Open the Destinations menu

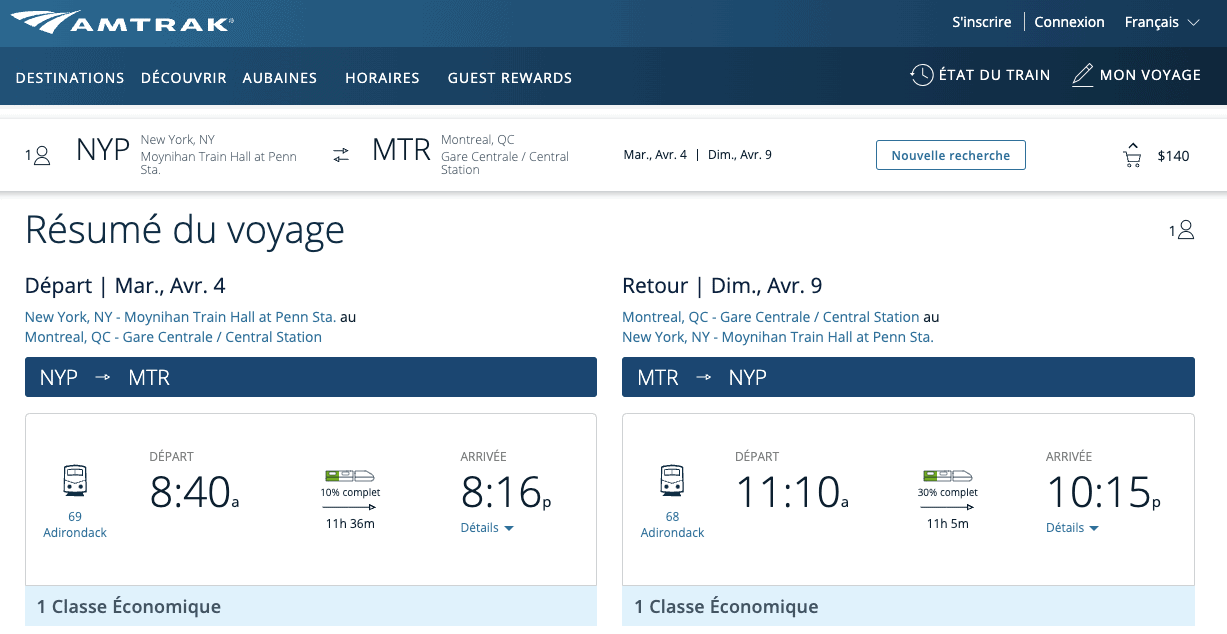click(70, 78)
